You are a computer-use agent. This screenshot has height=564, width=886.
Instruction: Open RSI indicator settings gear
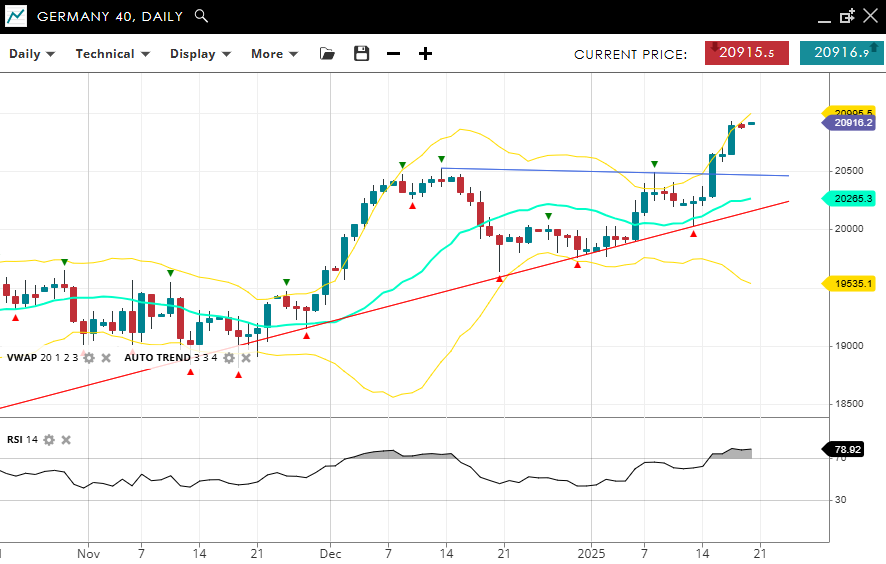pyautogui.click(x=48, y=440)
